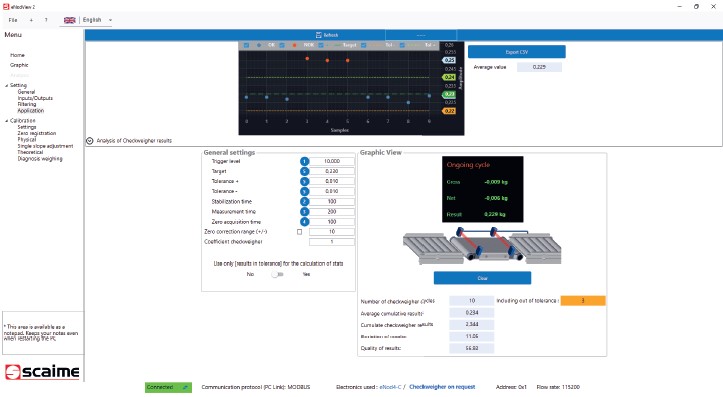
Task: Toggle the NOK series checkbox in chart legend
Action: pos(282,45)
